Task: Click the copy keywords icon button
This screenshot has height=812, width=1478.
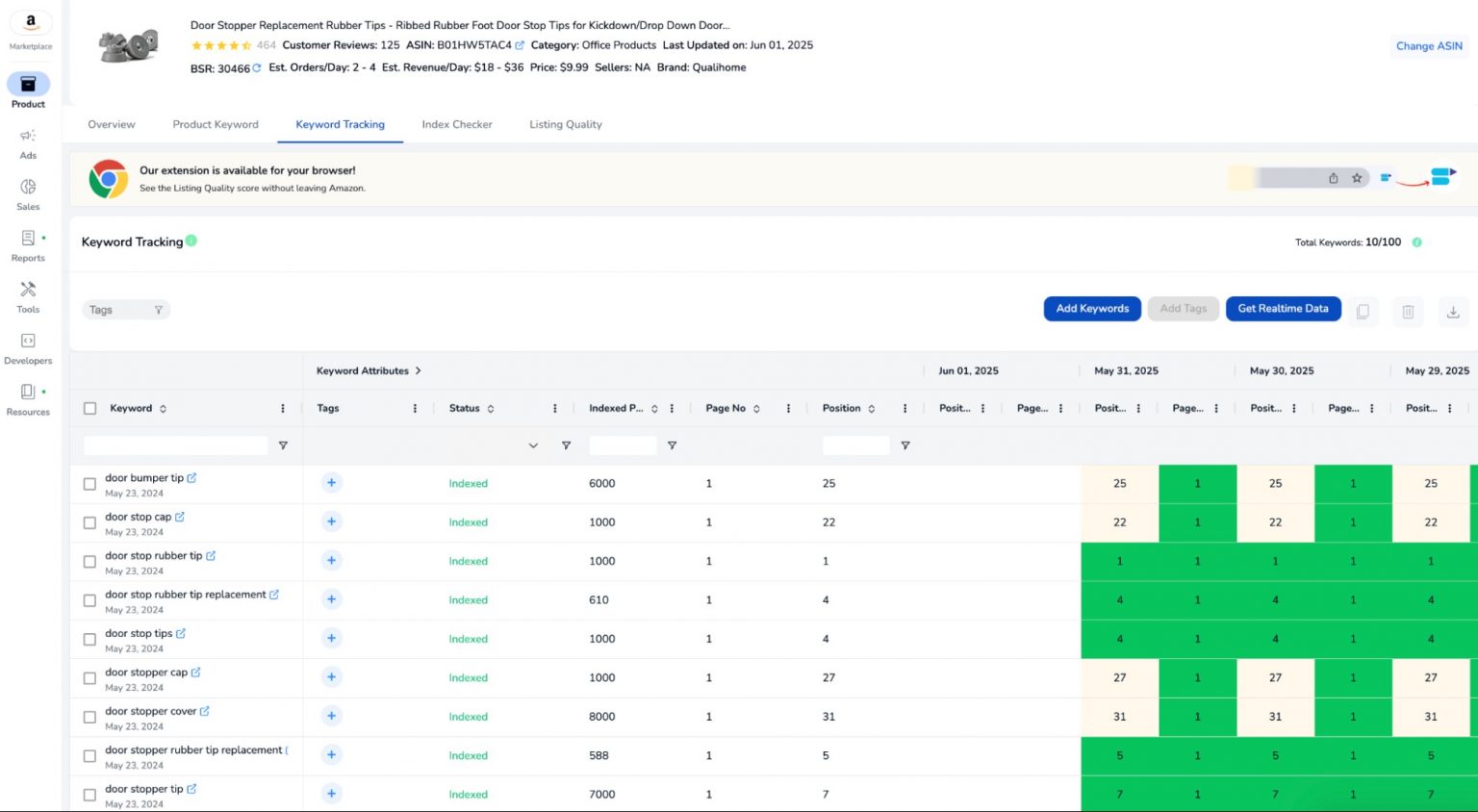Action: pyautogui.click(x=1363, y=311)
